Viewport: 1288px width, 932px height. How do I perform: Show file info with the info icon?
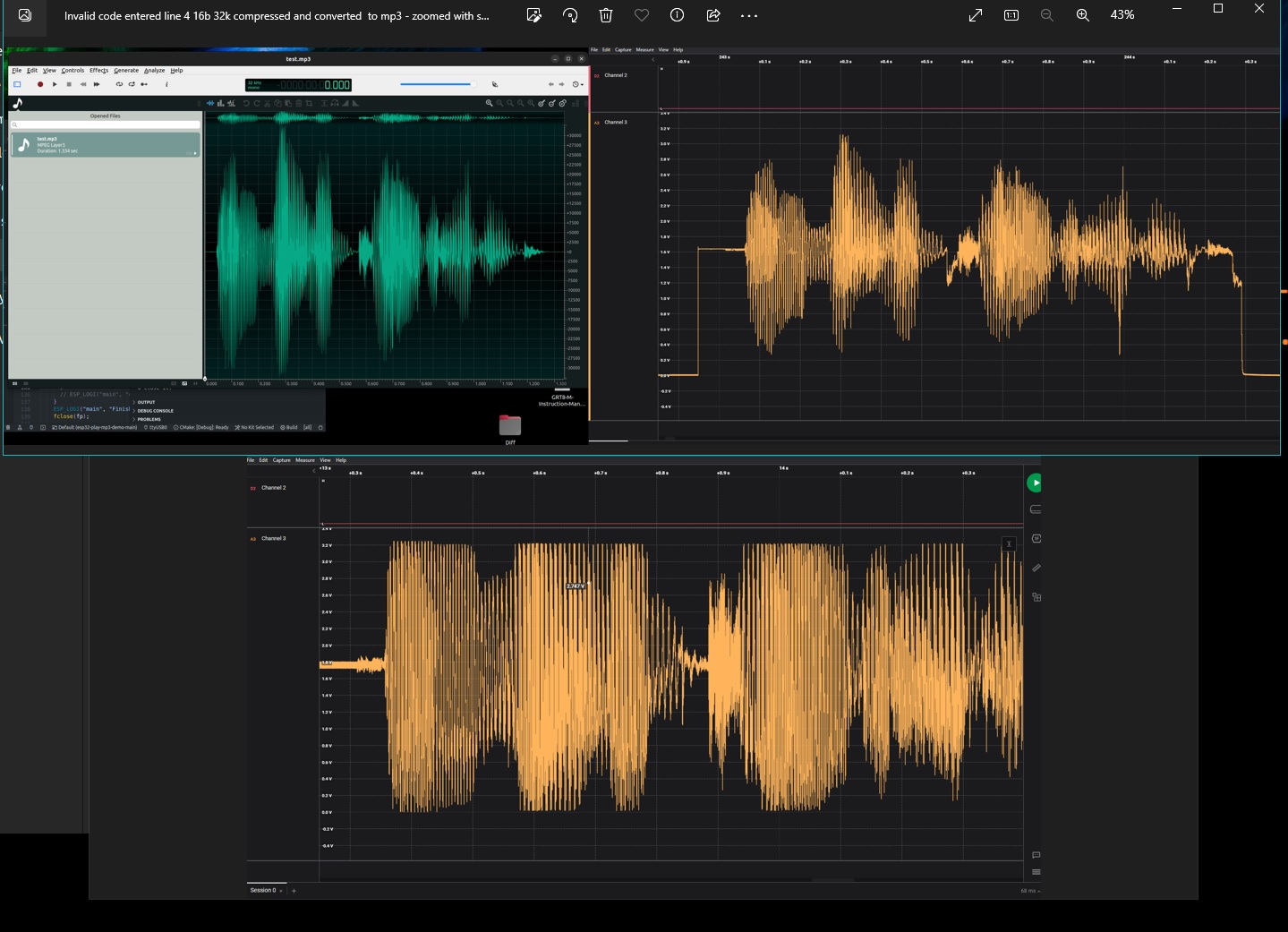click(678, 15)
